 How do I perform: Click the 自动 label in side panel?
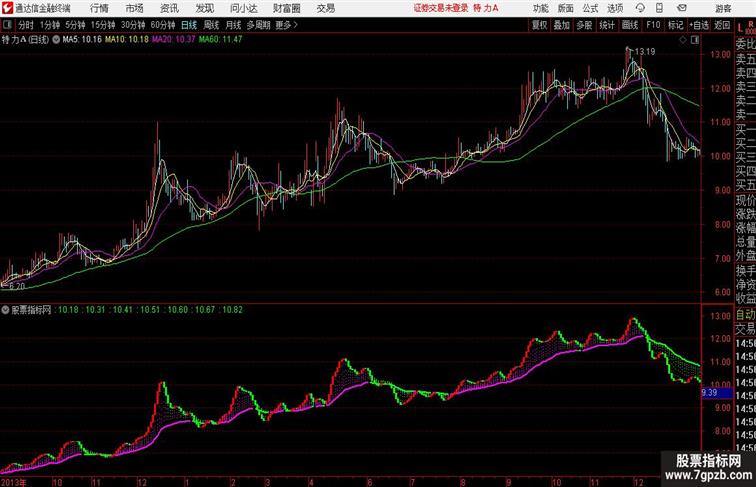point(745,315)
